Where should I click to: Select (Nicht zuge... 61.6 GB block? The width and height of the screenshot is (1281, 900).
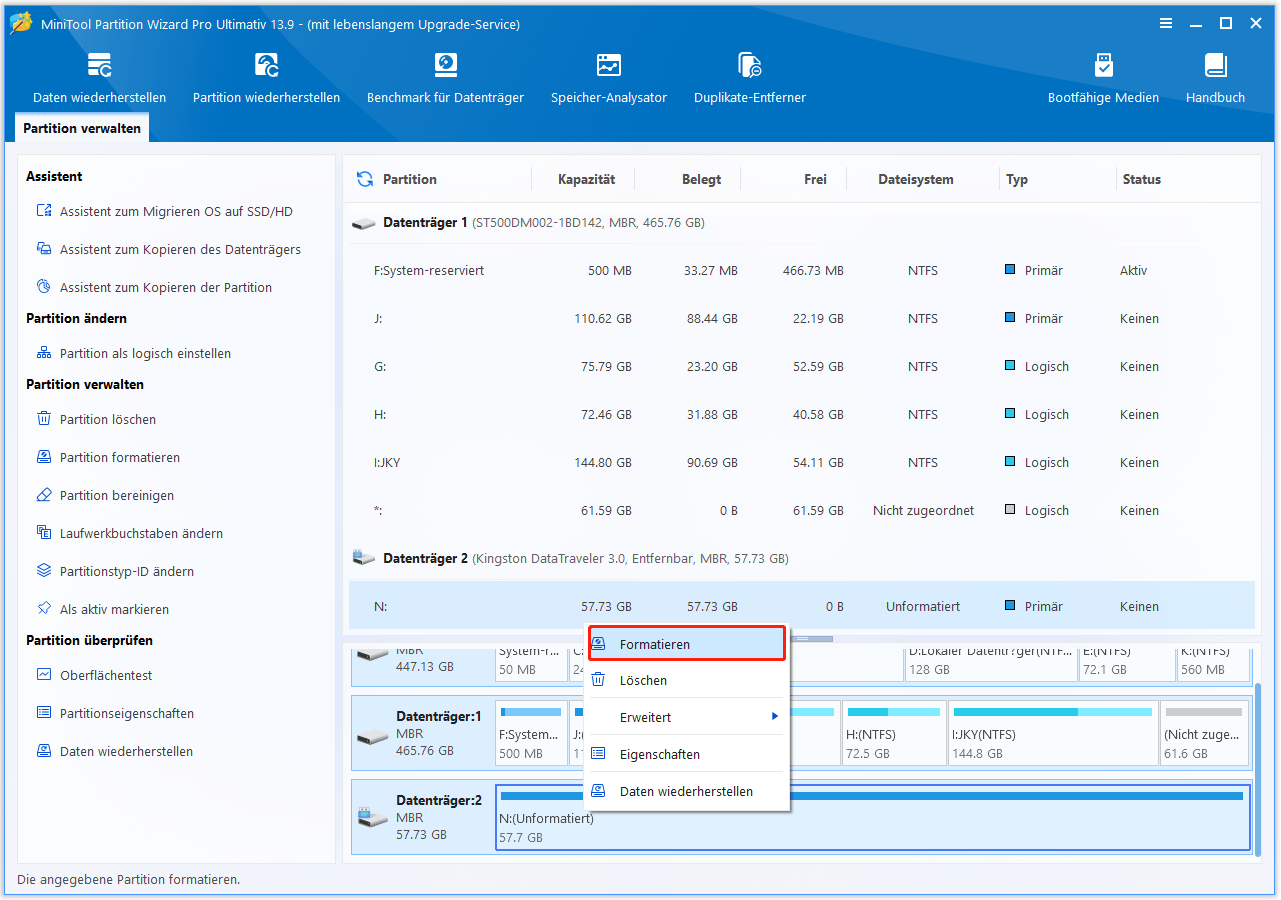pyautogui.click(x=1205, y=733)
